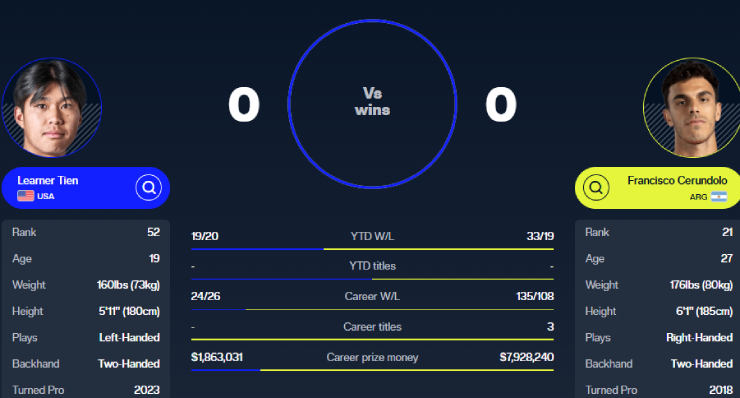Click the Vs wins circle
This screenshot has width=740, height=398.
coord(372,104)
